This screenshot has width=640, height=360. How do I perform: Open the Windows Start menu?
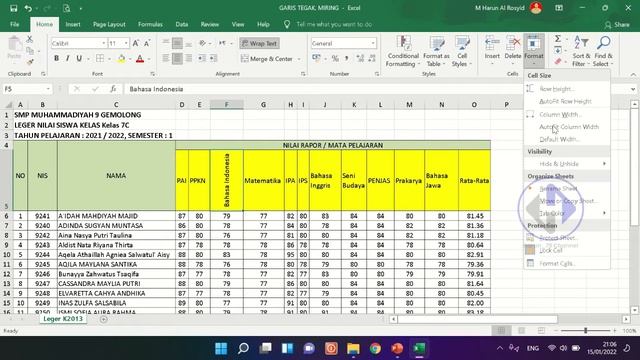click(x=221, y=348)
